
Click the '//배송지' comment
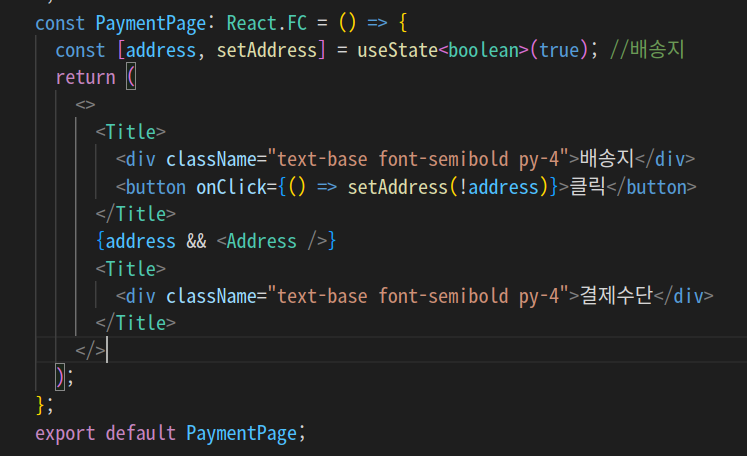click(x=646, y=50)
